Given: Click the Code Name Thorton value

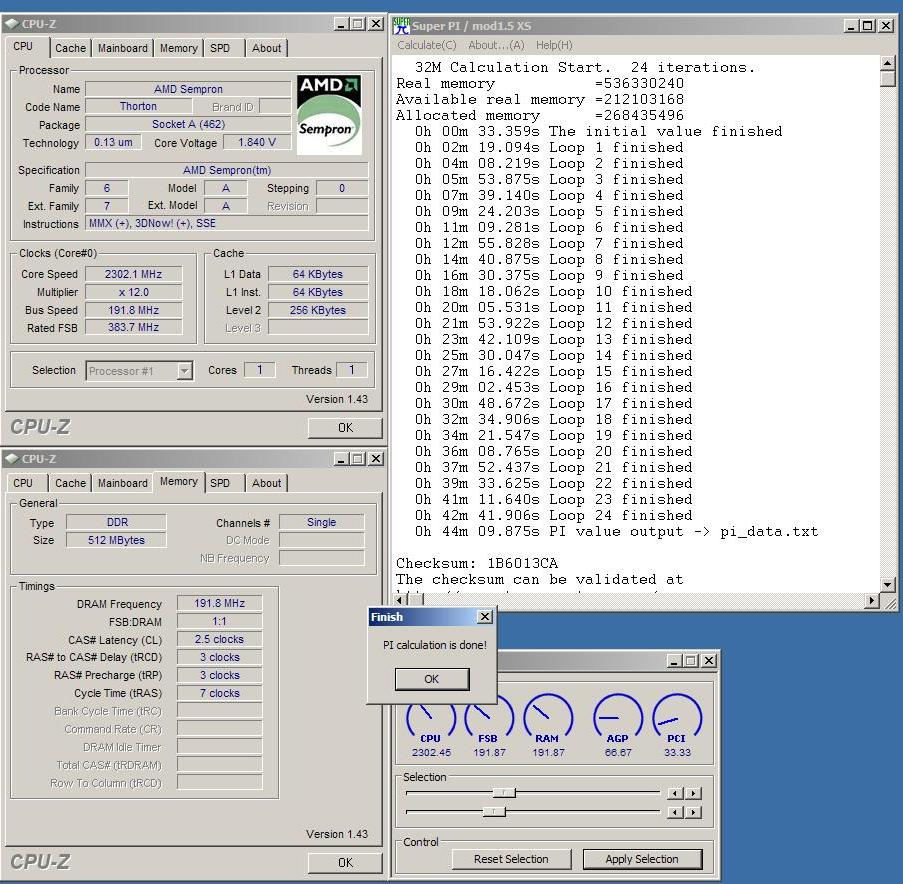Looking at the screenshot, I should (x=138, y=107).
